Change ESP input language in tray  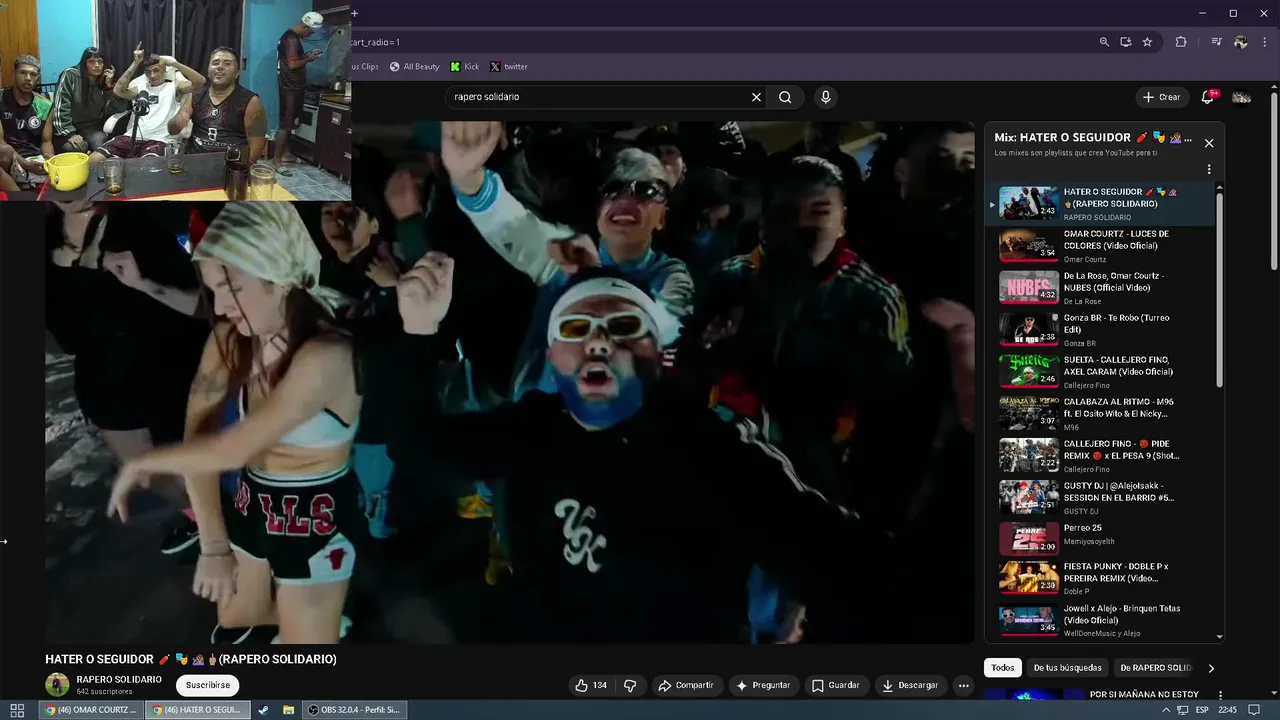[x=1202, y=710]
